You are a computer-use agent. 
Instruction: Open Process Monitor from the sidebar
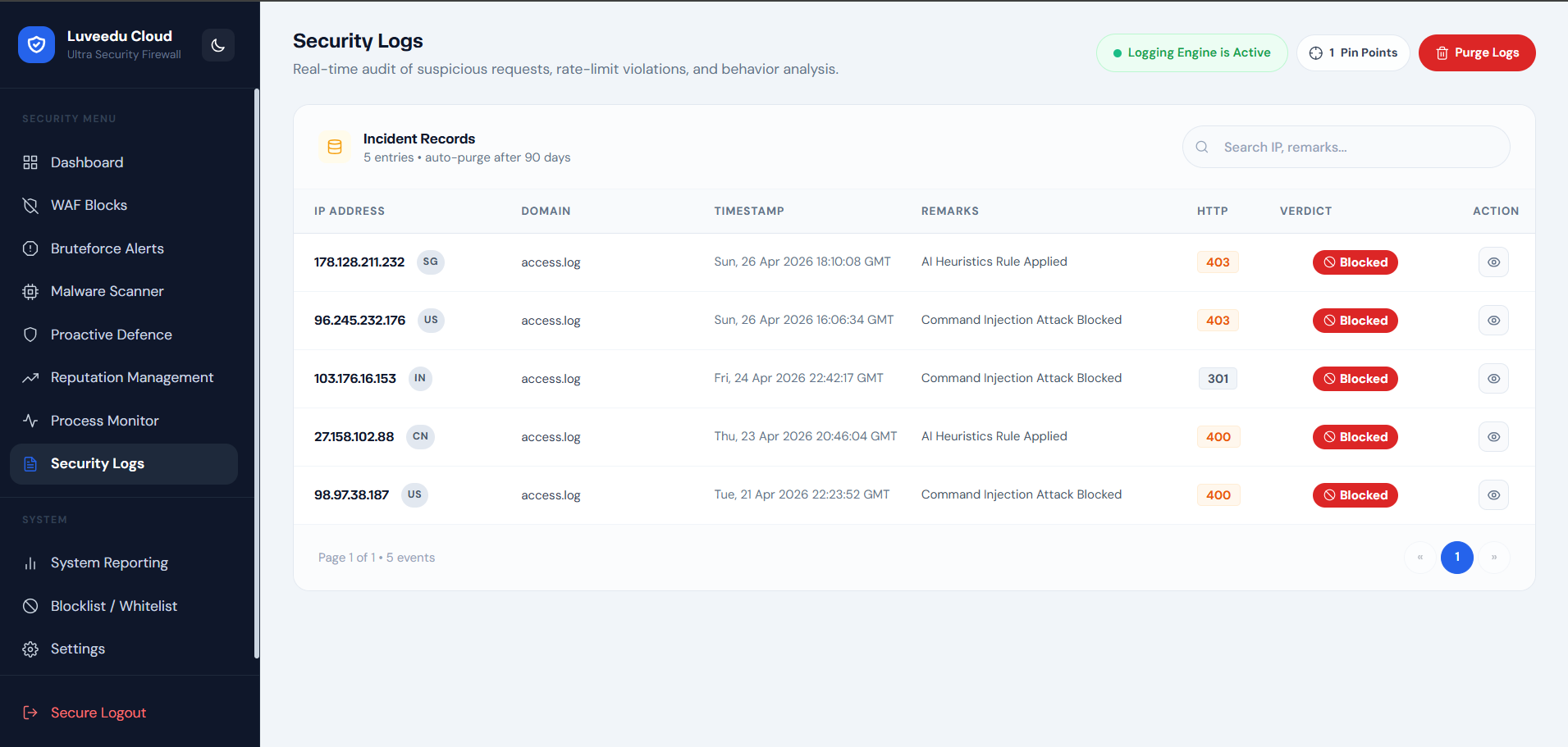[104, 421]
